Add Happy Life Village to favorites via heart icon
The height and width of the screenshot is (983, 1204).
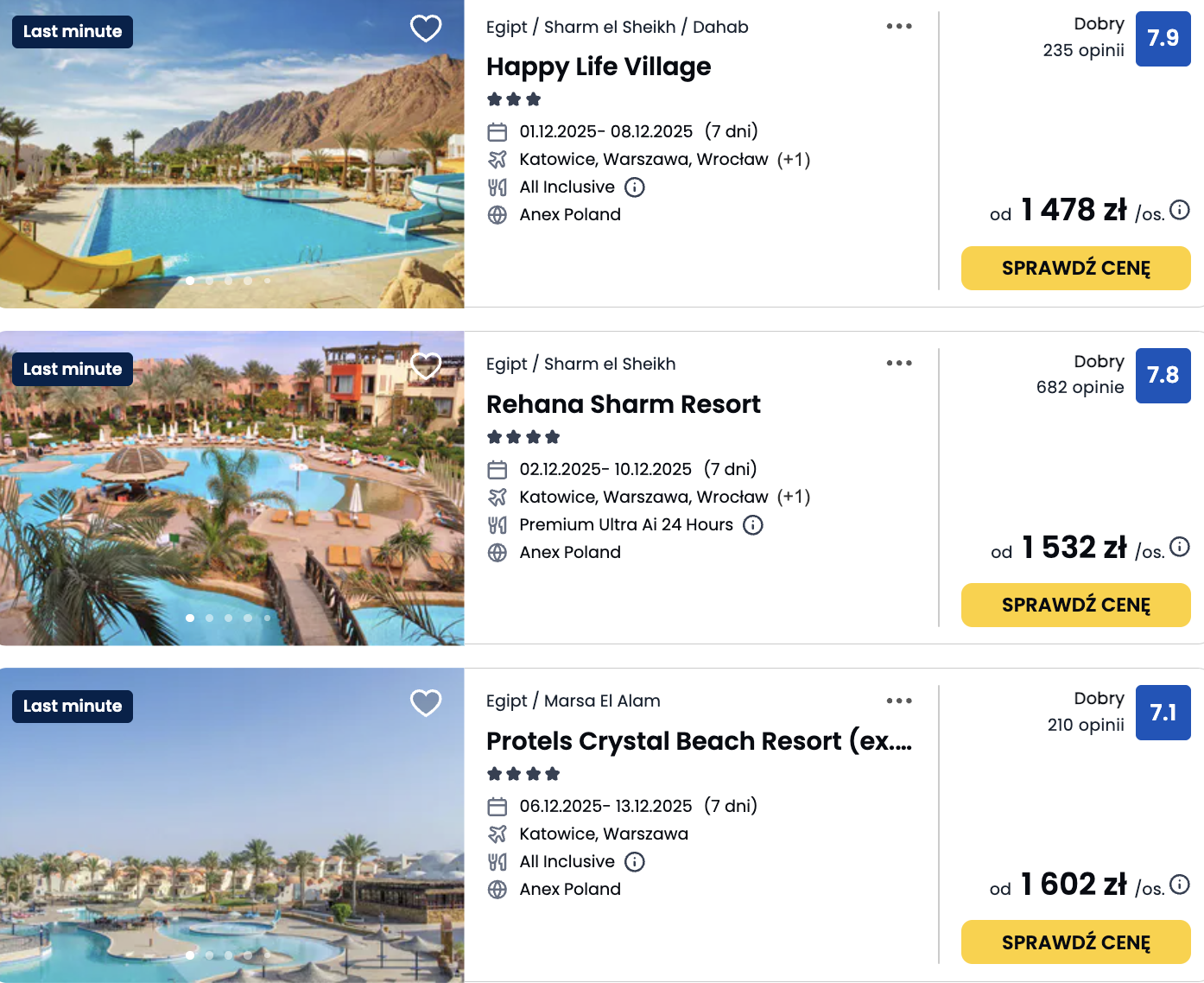coord(425,29)
